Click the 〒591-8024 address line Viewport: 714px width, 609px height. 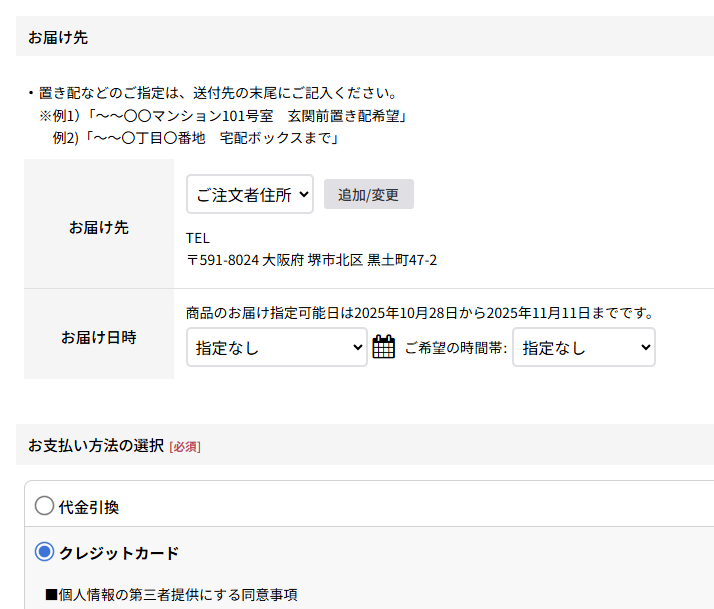tap(311, 260)
